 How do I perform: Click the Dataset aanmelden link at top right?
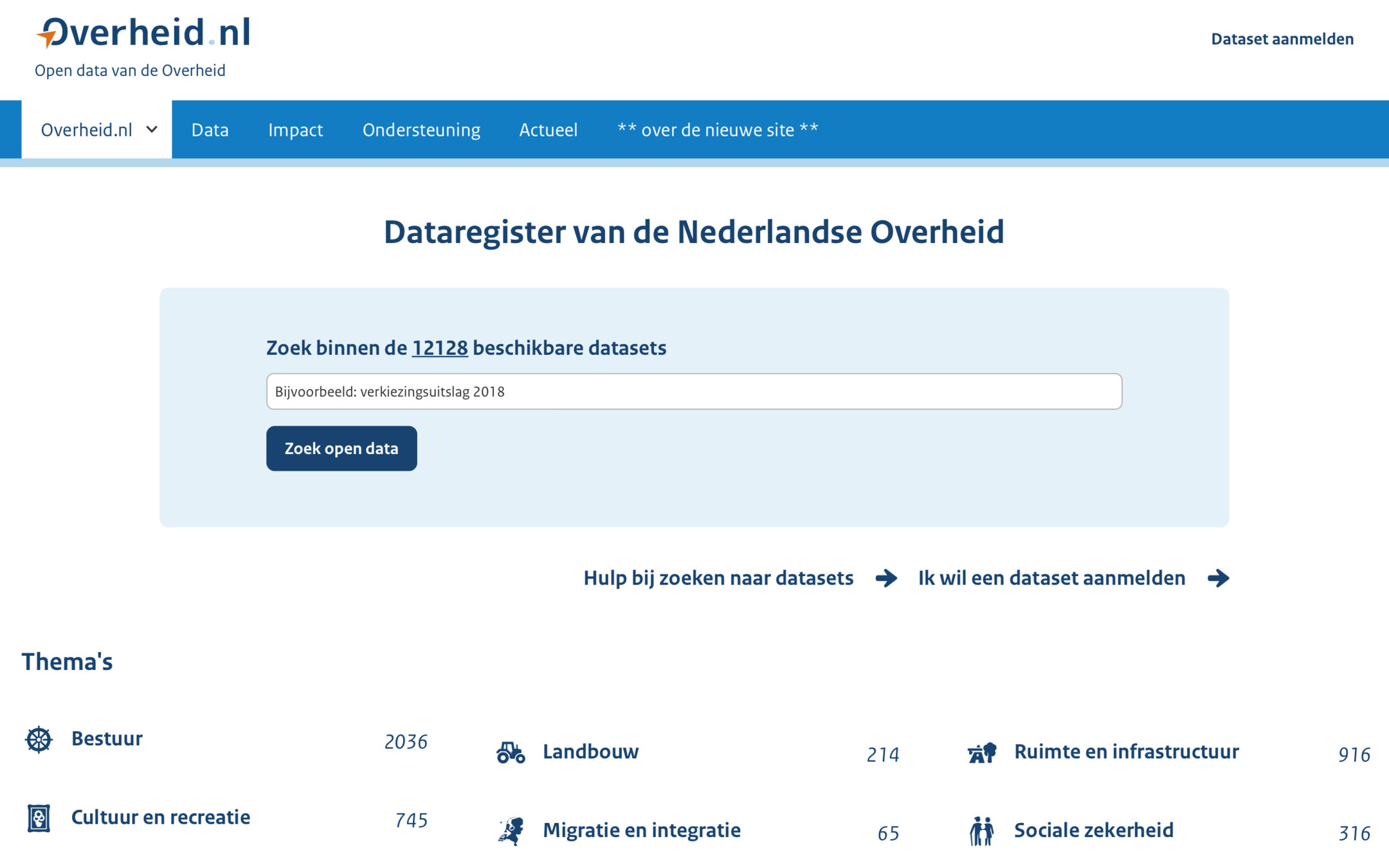1282,39
